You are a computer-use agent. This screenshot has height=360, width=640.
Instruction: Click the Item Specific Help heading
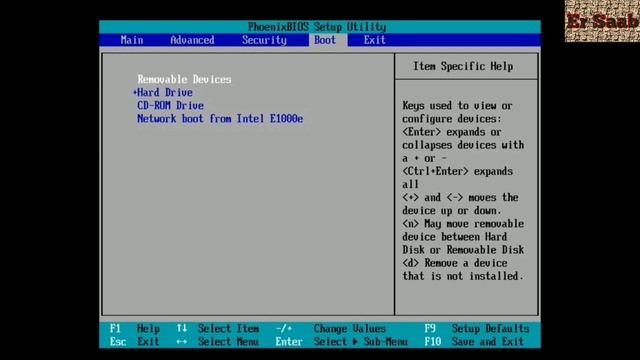pos(463,66)
